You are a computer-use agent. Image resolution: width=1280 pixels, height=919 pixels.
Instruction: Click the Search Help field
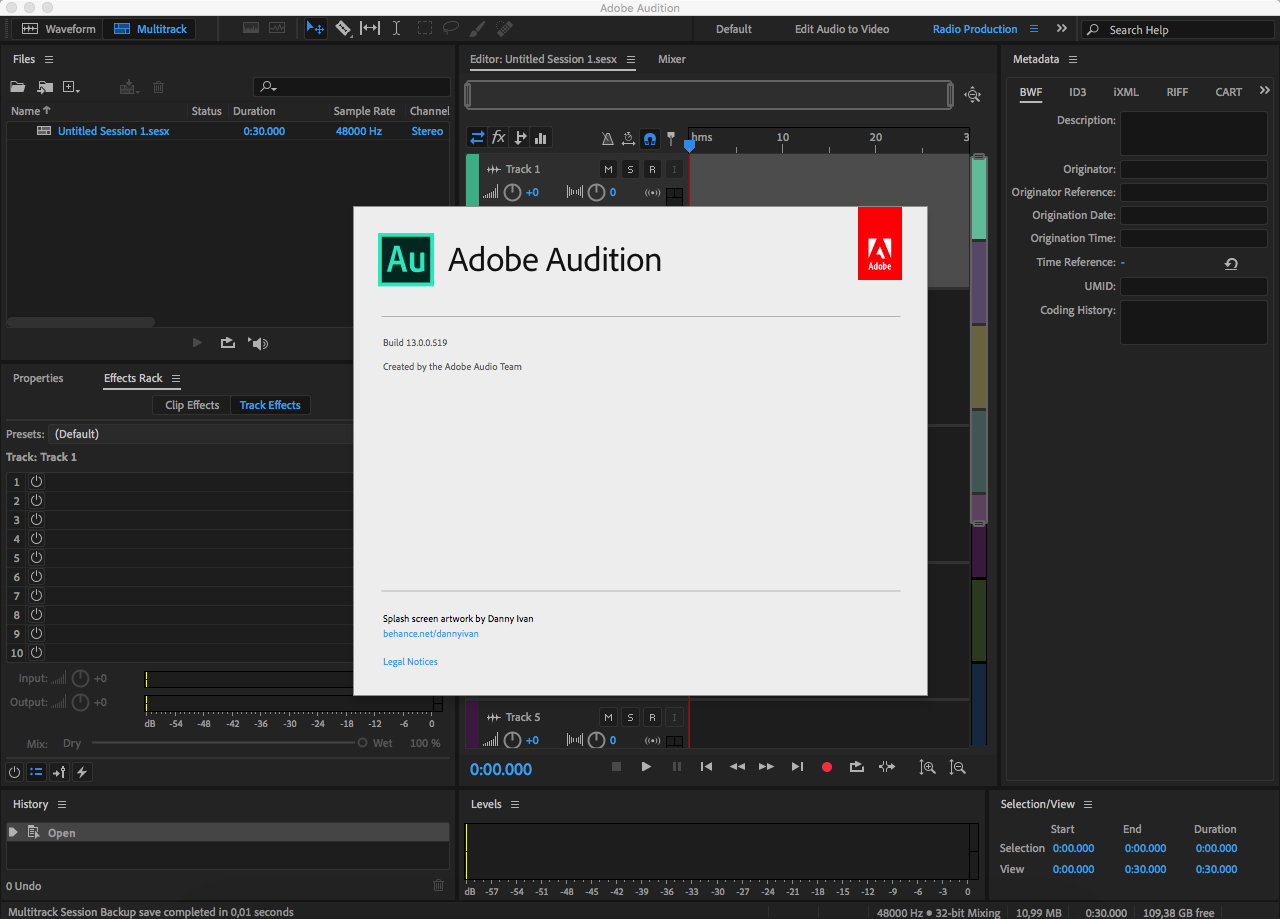point(1177,30)
